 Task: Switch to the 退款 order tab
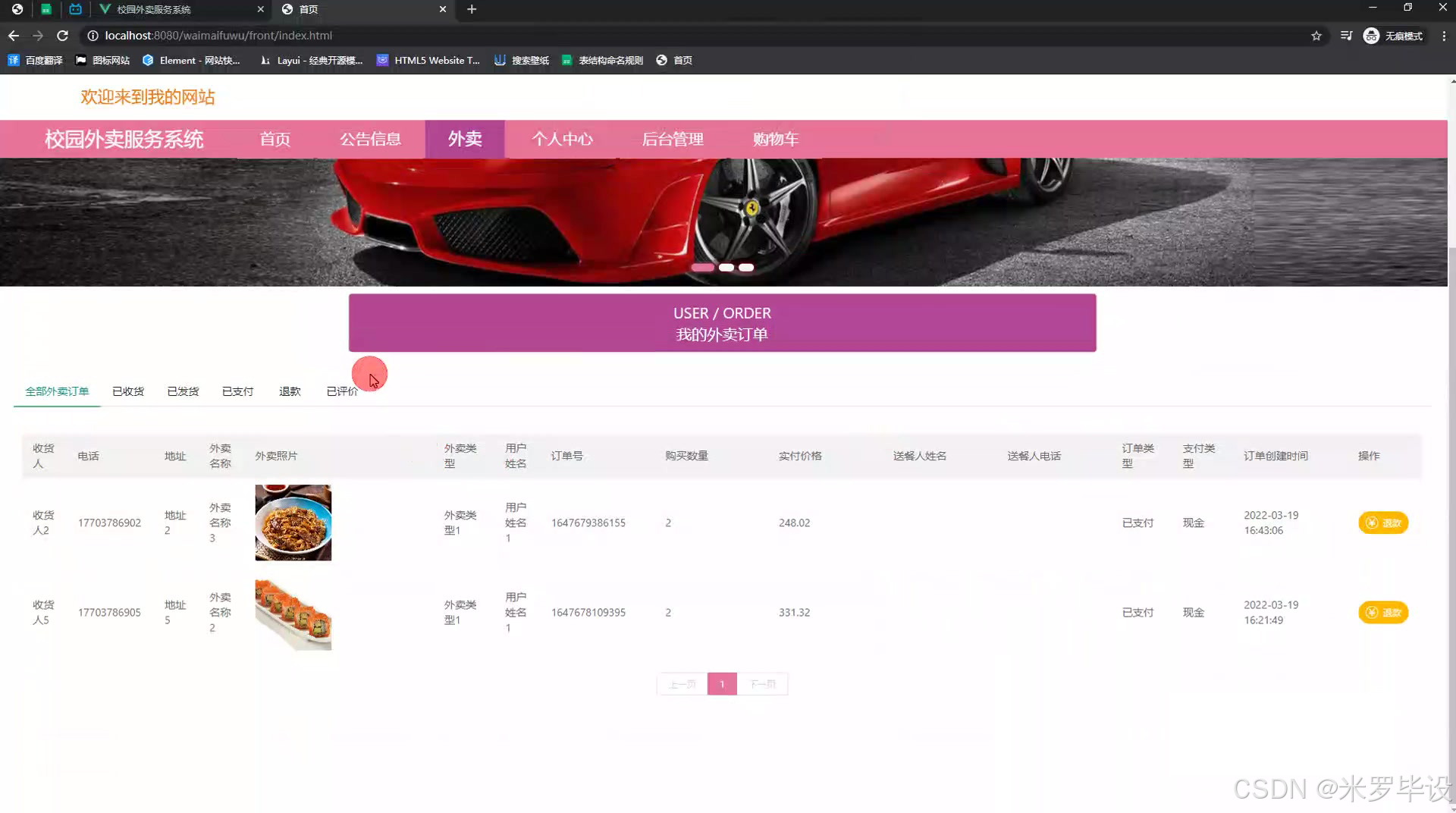[290, 391]
